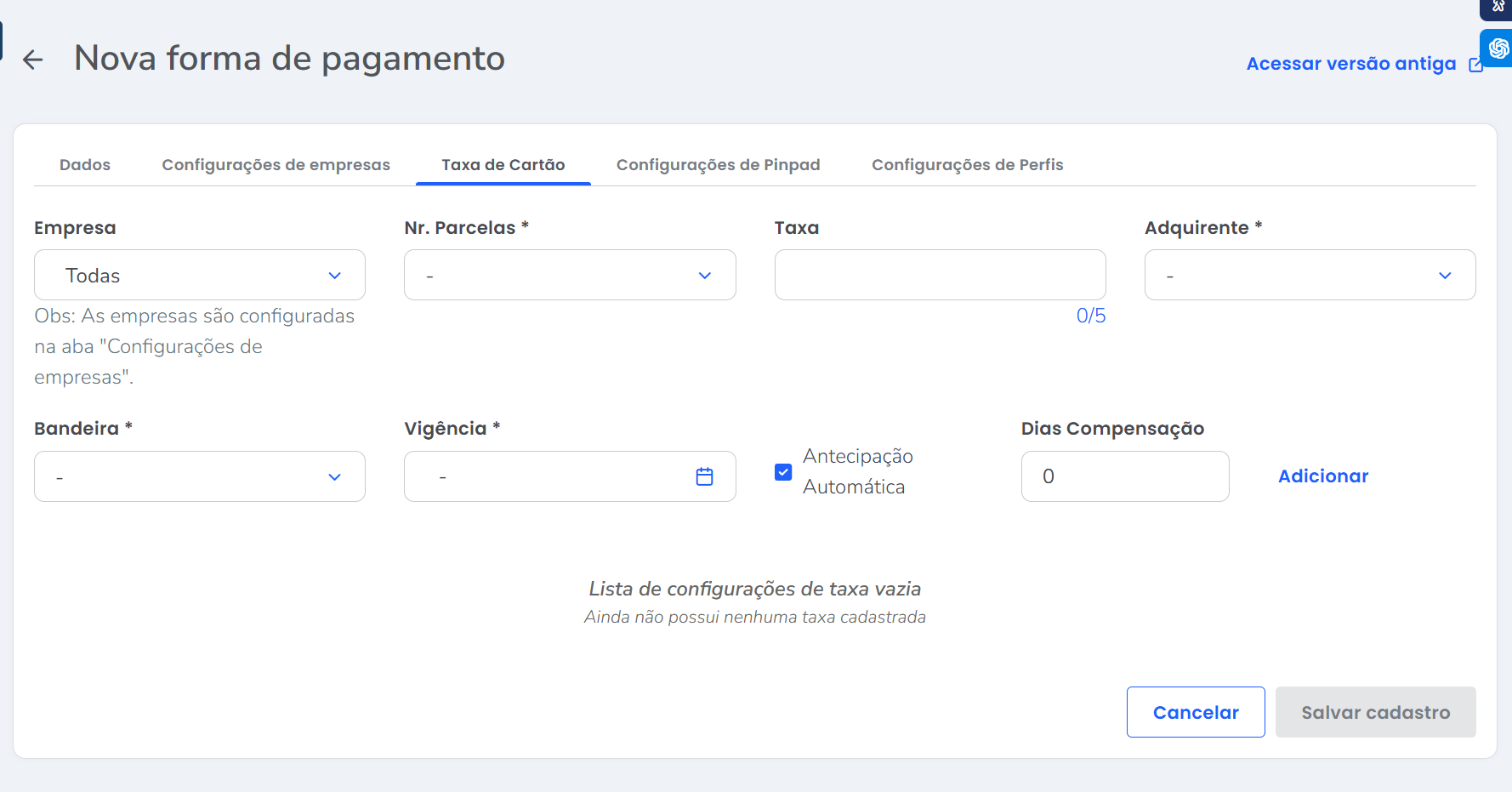Click the back arrow icon
This screenshot has width=1512, height=792.
coord(33,60)
